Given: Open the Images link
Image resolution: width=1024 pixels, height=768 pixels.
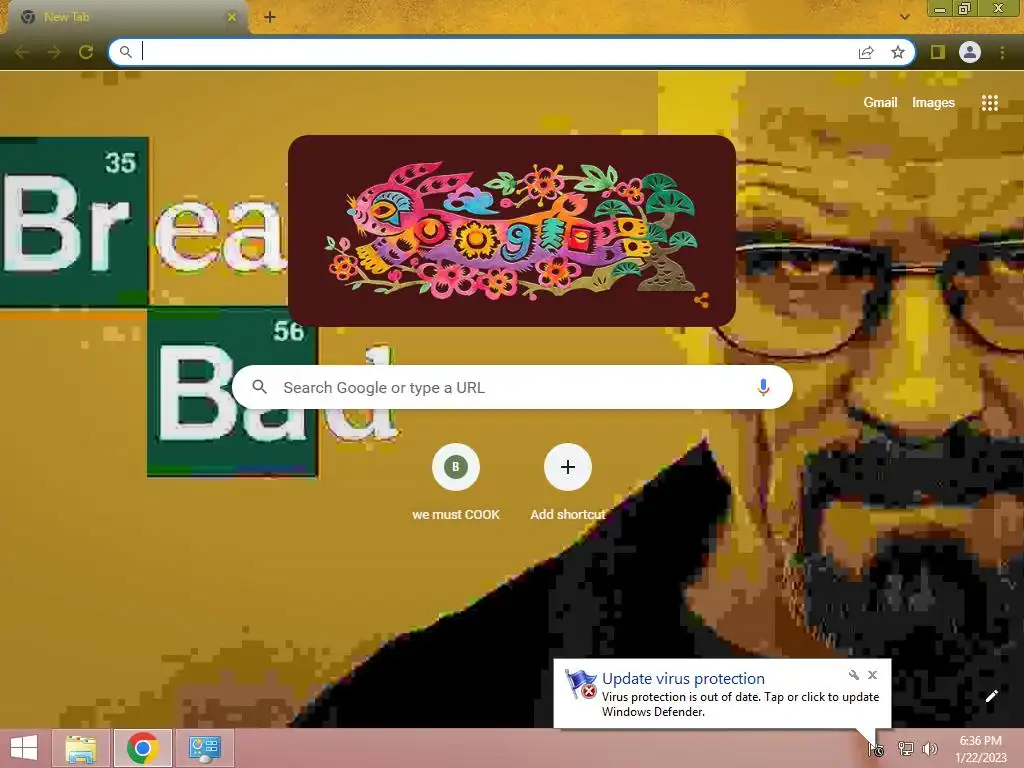Looking at the screenshot, I should pyautogui.click(x=933, y=103).
